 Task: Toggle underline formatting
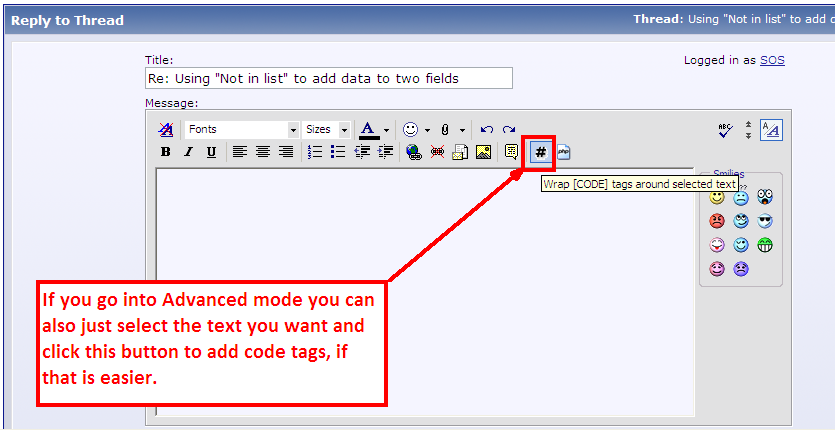pos(211,152)
